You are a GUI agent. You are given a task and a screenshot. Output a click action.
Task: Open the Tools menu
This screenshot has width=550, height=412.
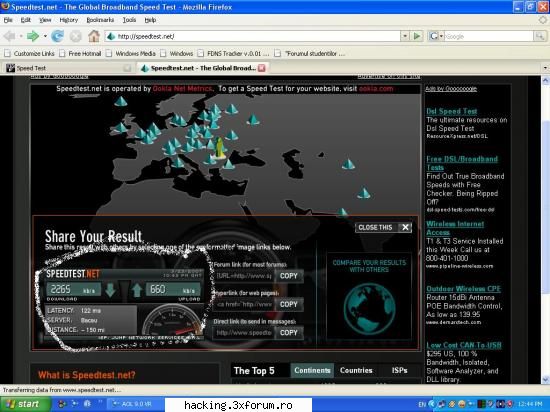[x=129, y=20]
